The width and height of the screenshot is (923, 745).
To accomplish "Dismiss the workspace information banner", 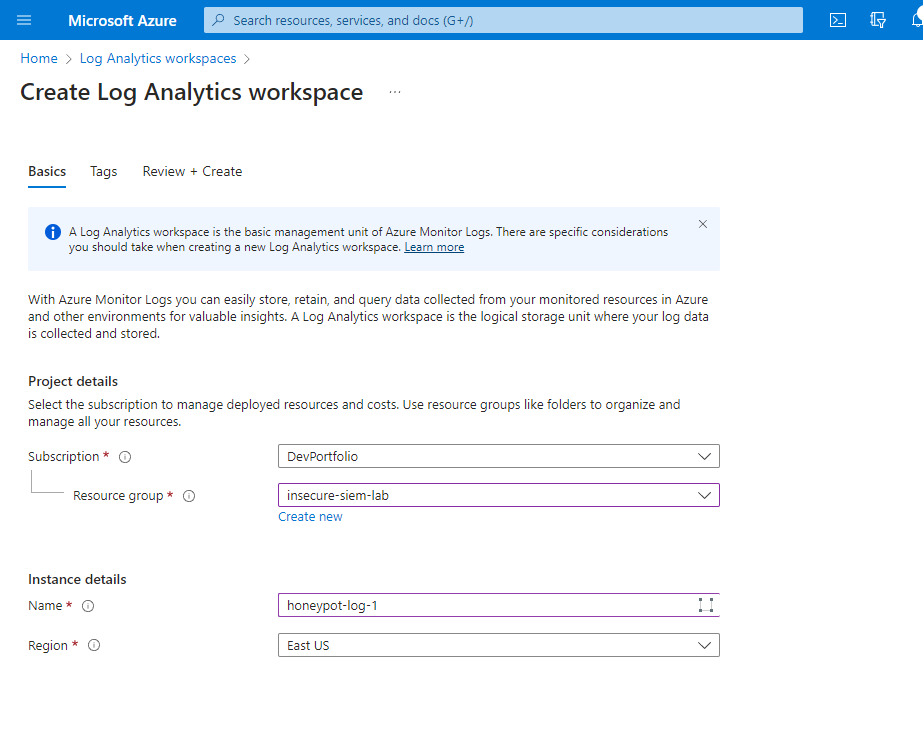I will (702, 224).
